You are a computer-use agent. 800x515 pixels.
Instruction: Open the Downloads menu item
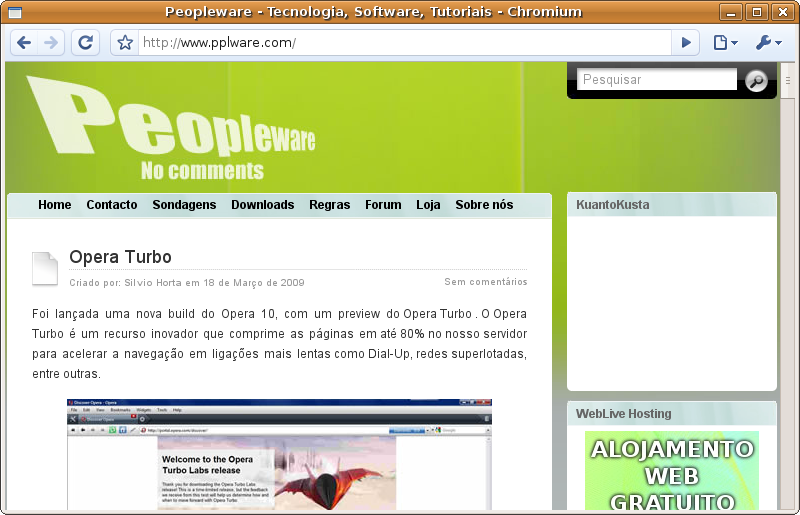[263, 205]
